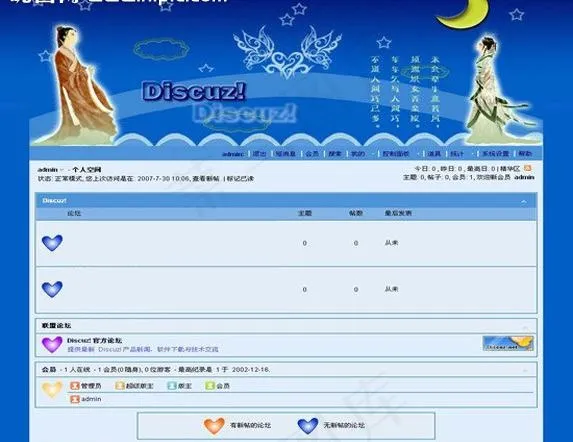Click the 最后发表 column header
Viewport: 573px width, 442px height.
[x=398, y=213]
